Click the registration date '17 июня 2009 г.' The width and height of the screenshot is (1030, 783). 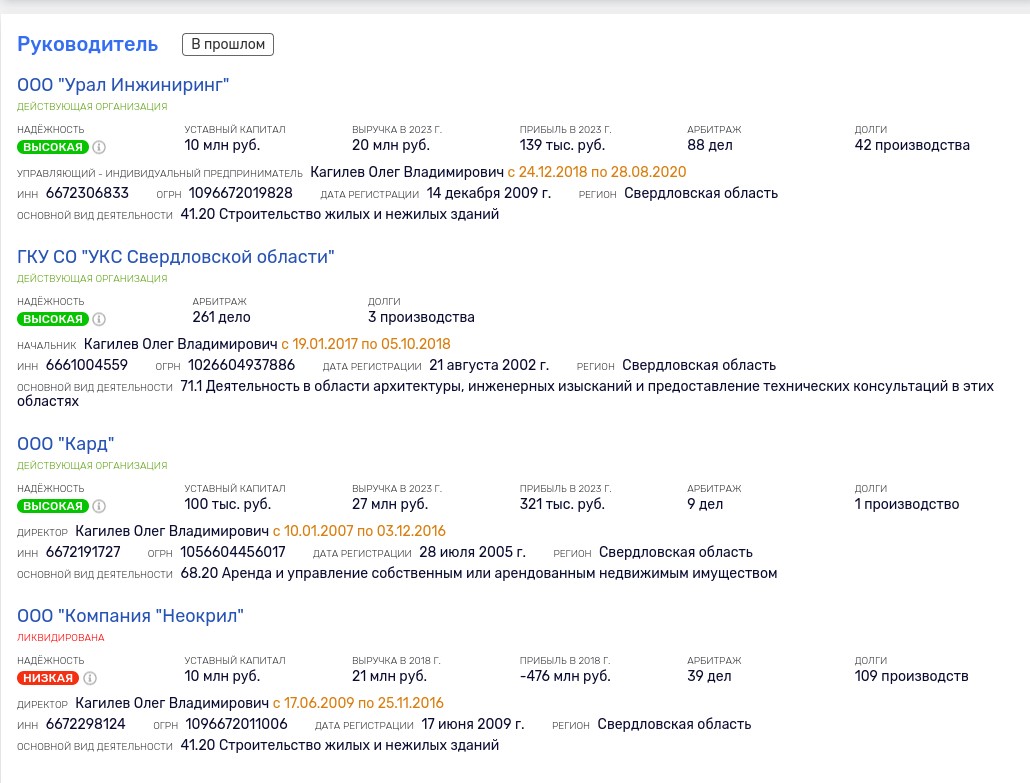[473, 725]
